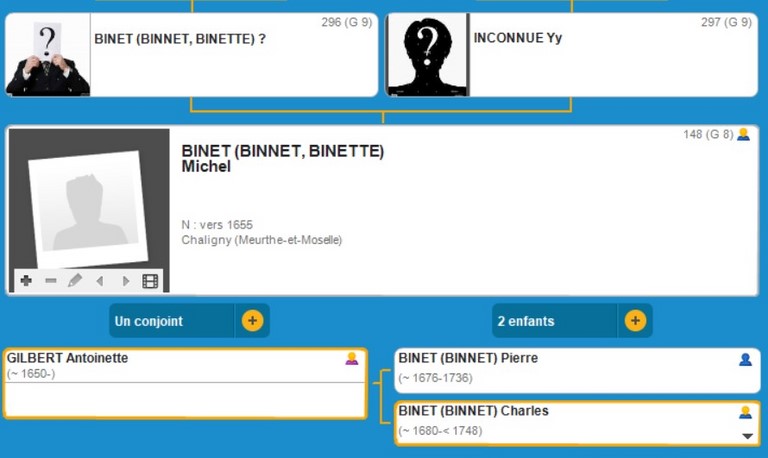The width and height of the screenshot is (768, 458).
Task: Click the plus icon in the photo toolbar
Action: 26,281
